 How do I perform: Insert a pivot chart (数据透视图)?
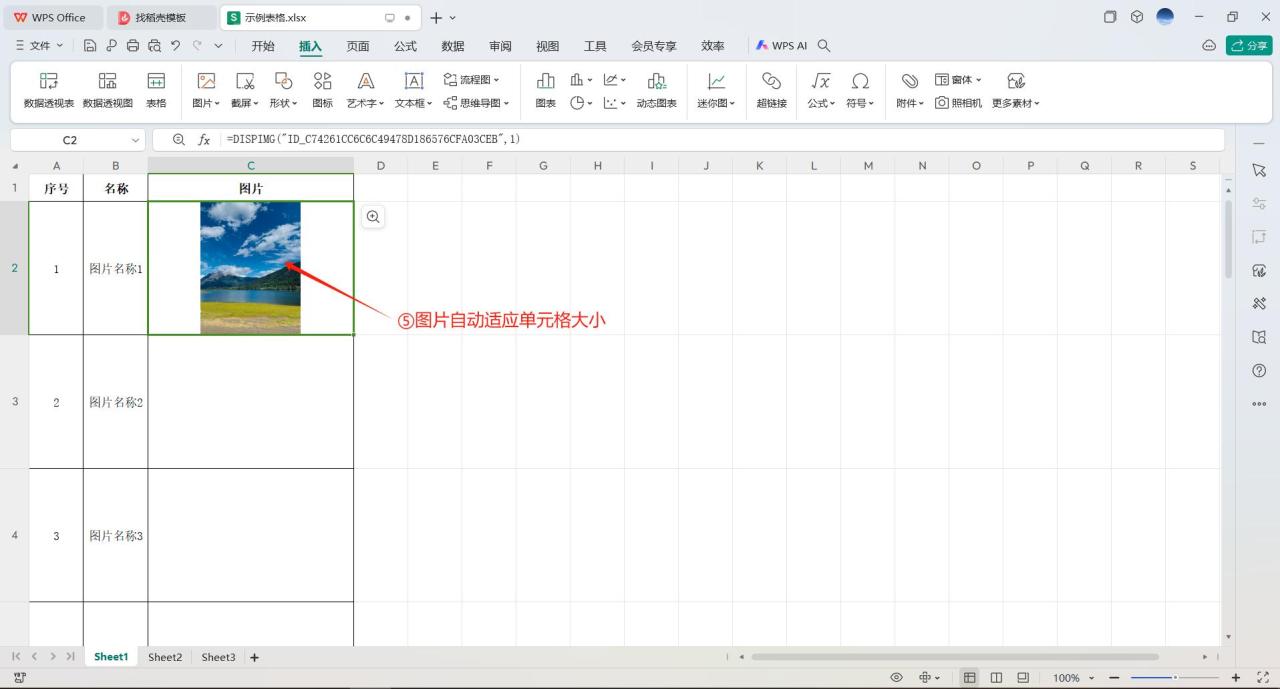coord(107,90)
